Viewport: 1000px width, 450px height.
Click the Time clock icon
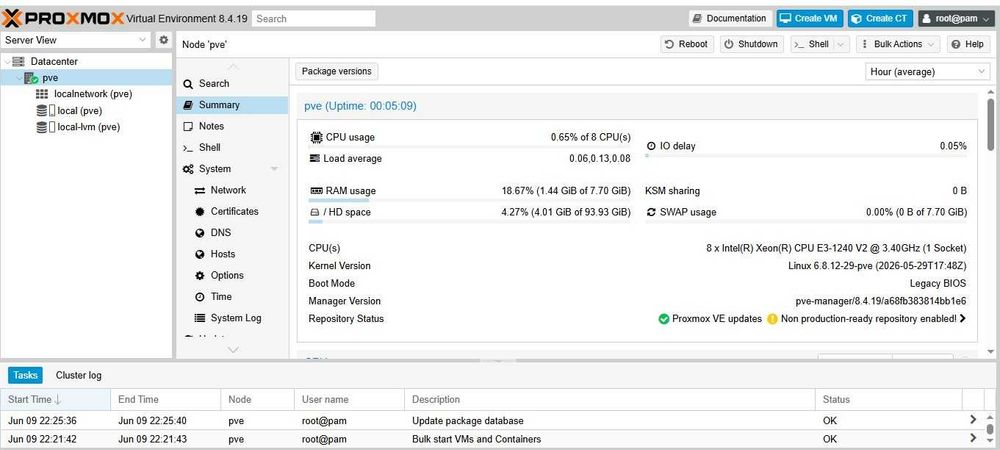(x=200, y=297)
